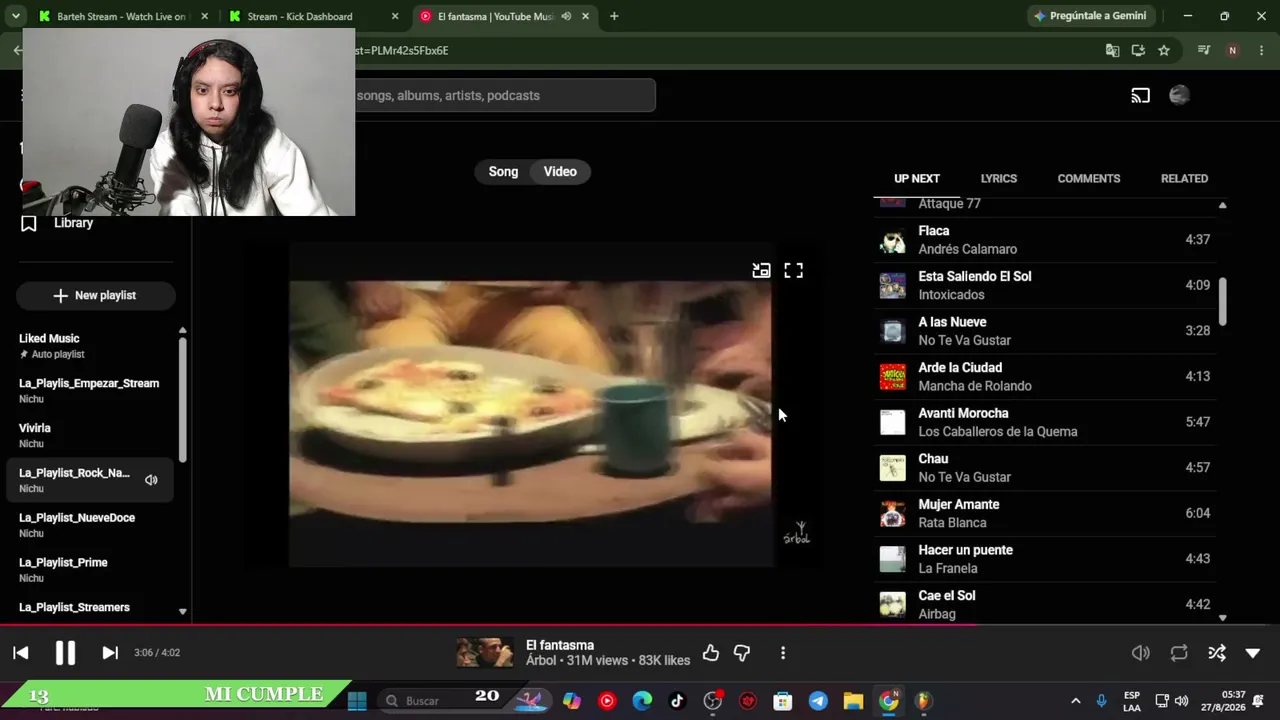1280x720 pixels.
Task: Open the Lyrics tab
Action: tap(999, 179)
